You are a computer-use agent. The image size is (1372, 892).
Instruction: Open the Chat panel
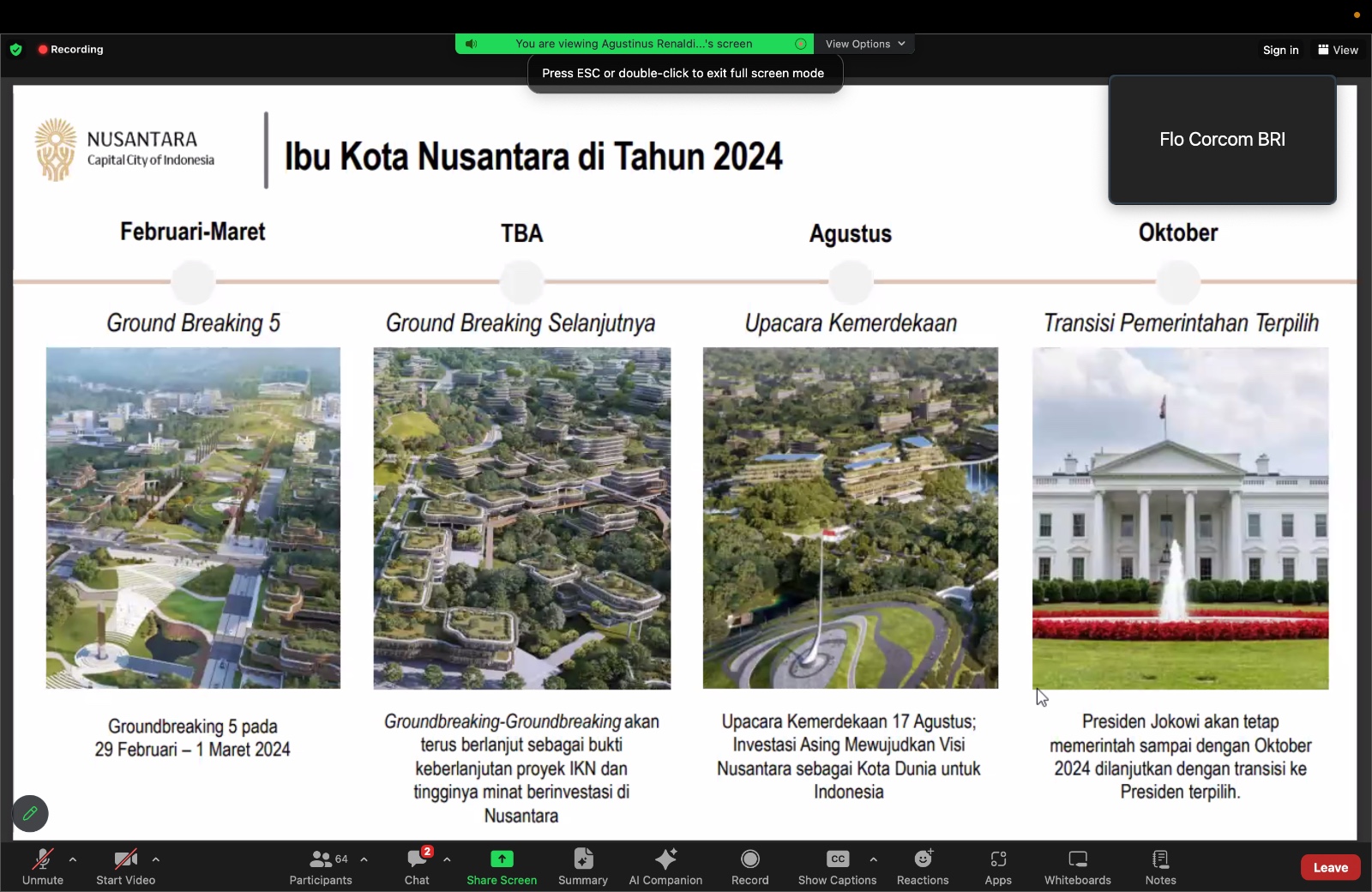418,866
